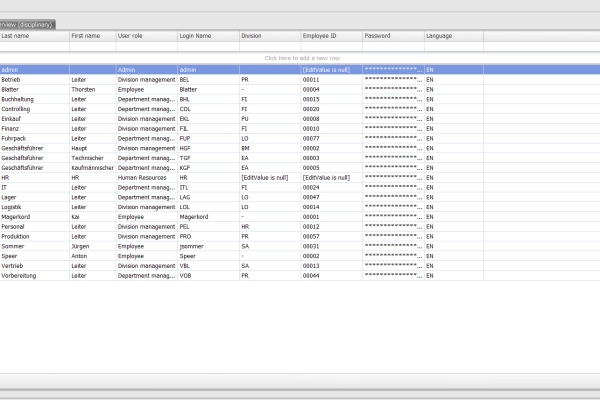
Task: Focus the Employee ID filter cell
Action: (x=332, y=46)
